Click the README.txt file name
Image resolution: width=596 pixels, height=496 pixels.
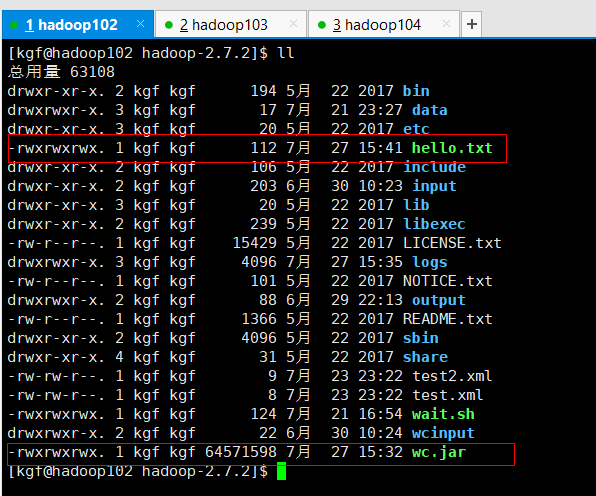[x=448, y=319]
